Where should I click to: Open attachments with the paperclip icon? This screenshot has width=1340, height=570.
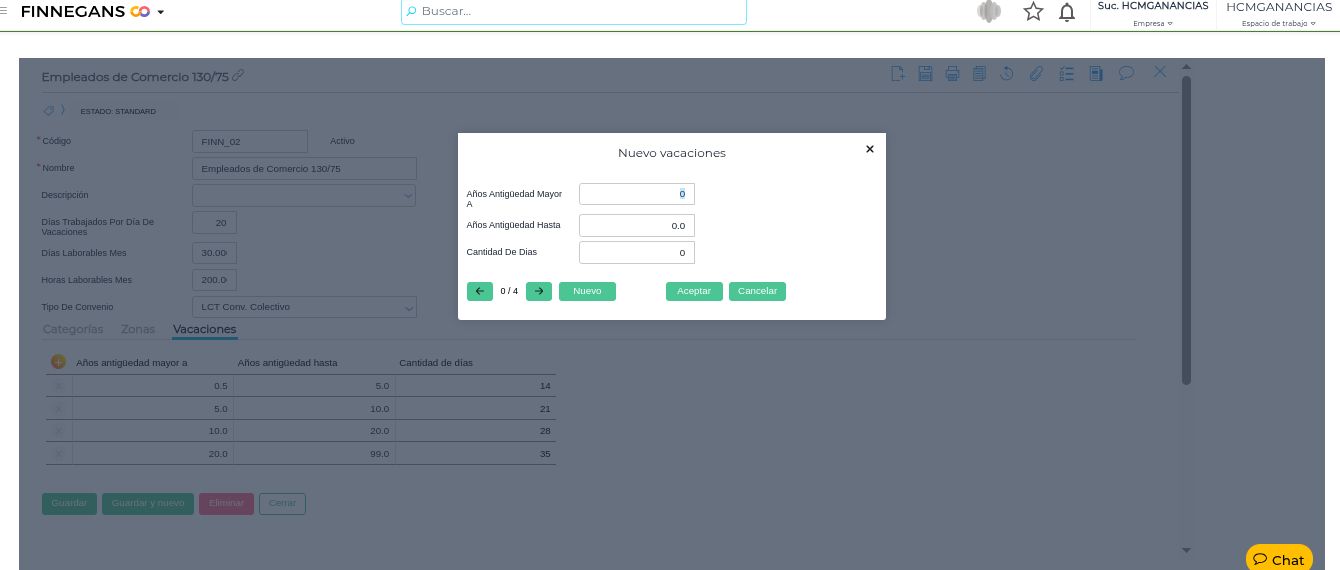pyautogui.click(x=1036, y=73)
